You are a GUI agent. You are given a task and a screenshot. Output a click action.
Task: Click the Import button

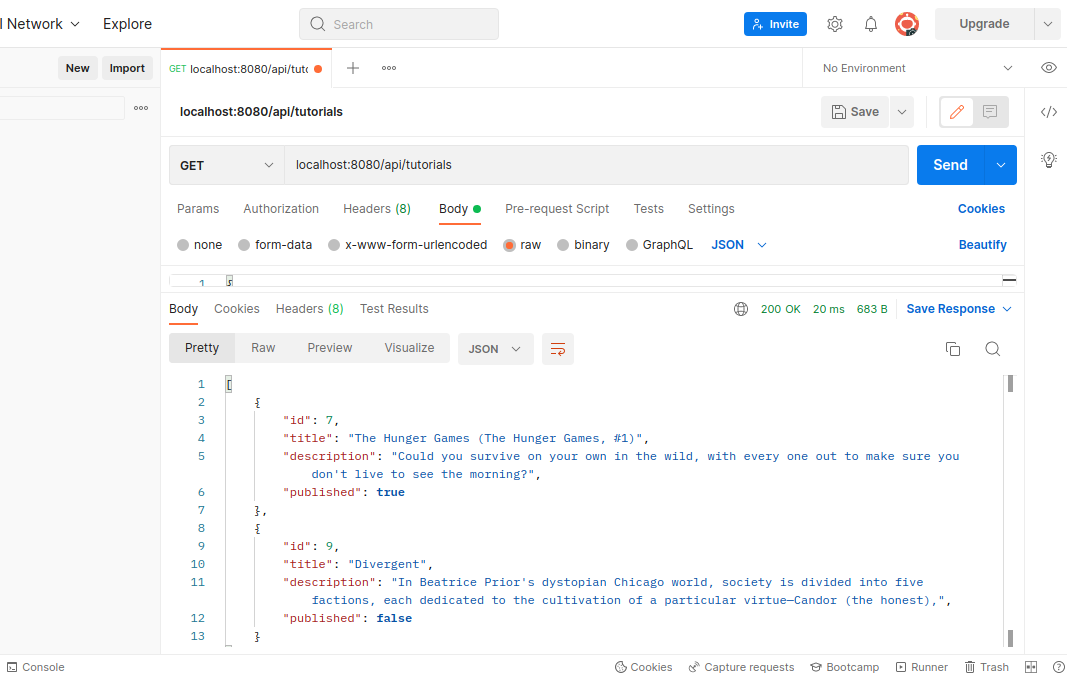point(127,68)
